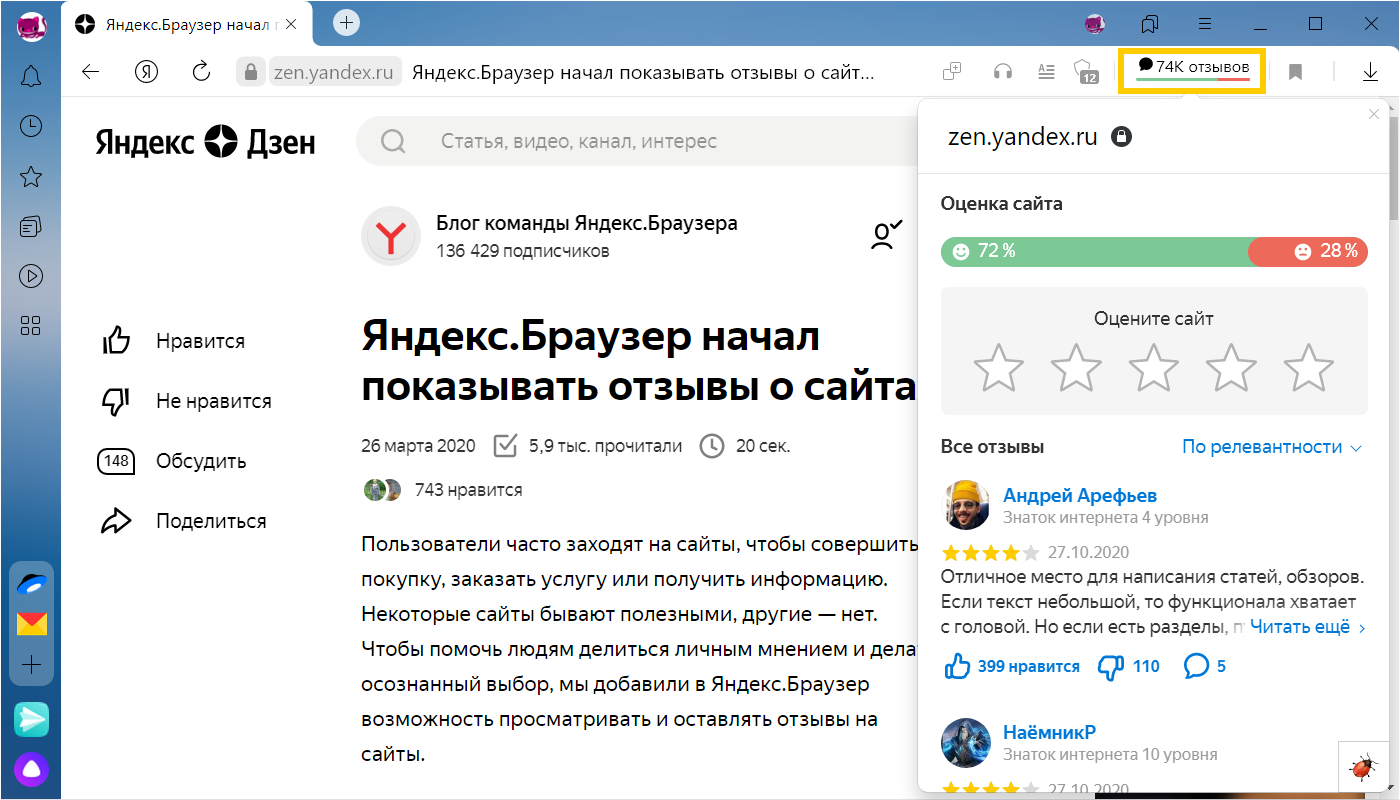Open notifications bell in sidebar
The image size is (1400, 800).
pos(31,76)
